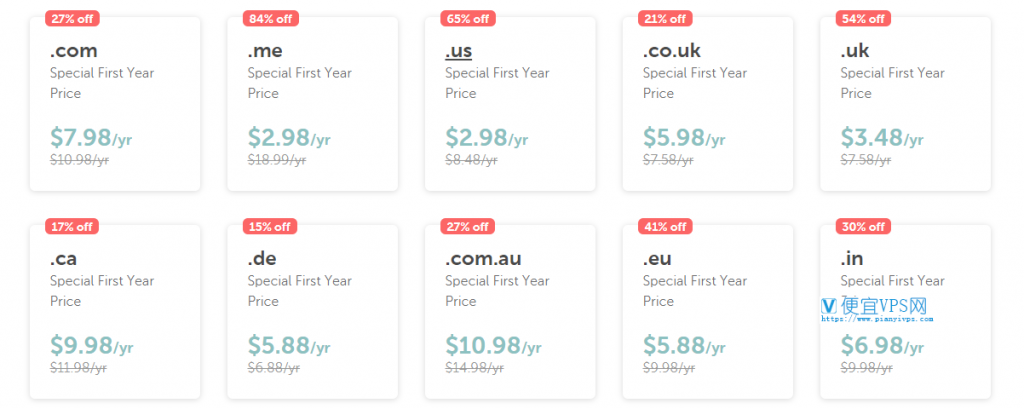Select the .co.uk domain heading
Screen dimensions: 1024x409
point(671,50)
